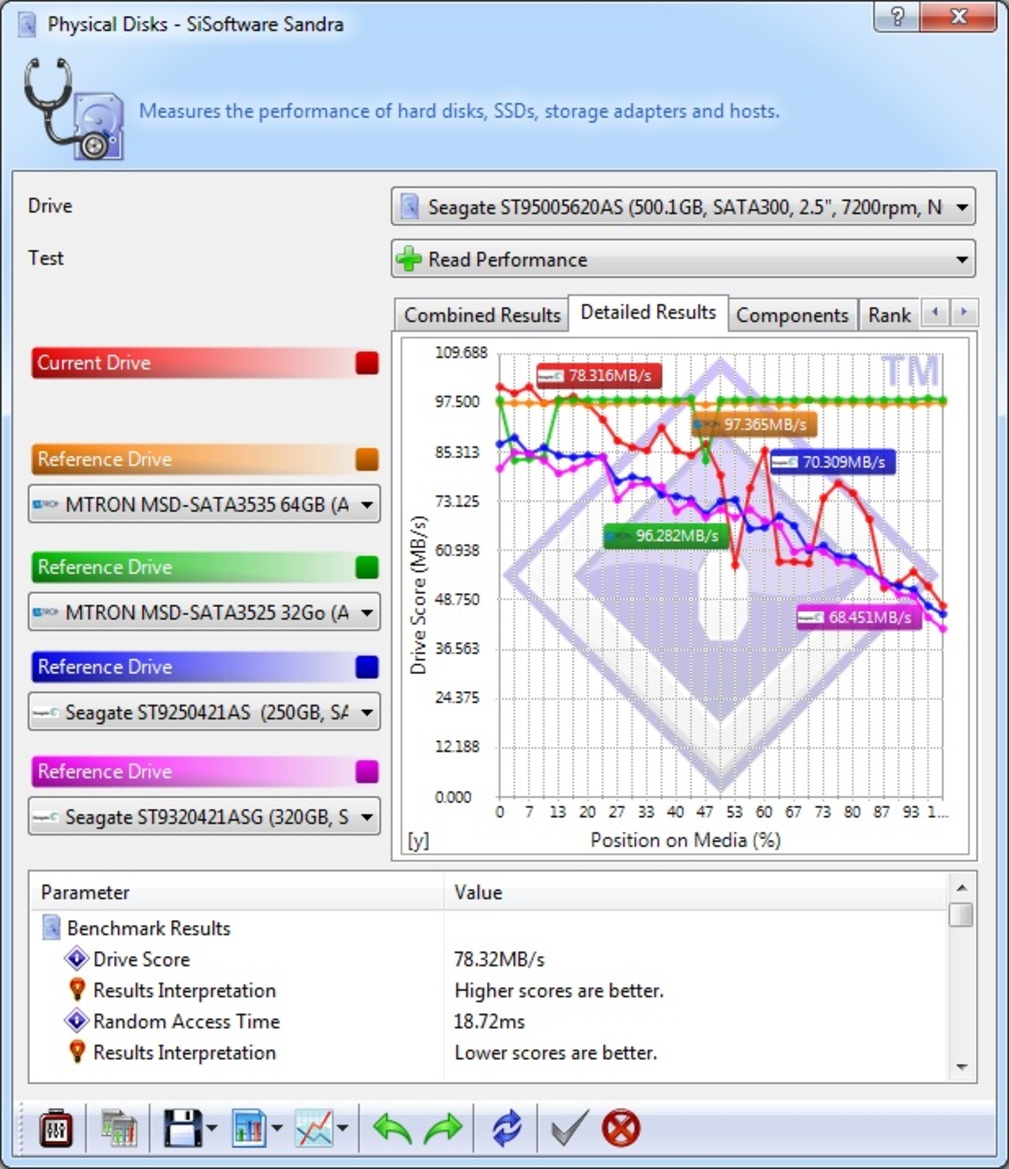Expand MTRON MSD-SATA3525 32Go reference dropdown

(204, 612)
